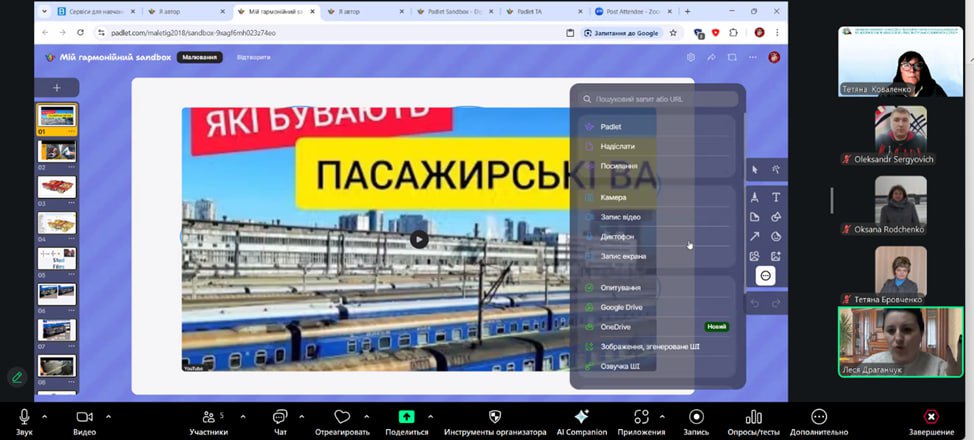Select Камера option in attachment menu
The image size is (974, 440).
pos(613,197)
